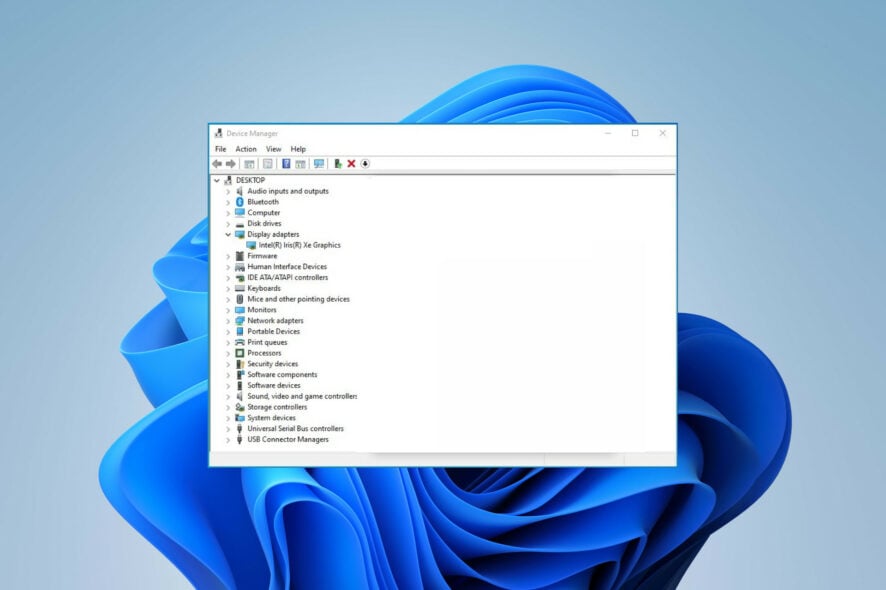Click the Disable device down-arrow icon
Screen dimensions: 886x590
[365, 164]
